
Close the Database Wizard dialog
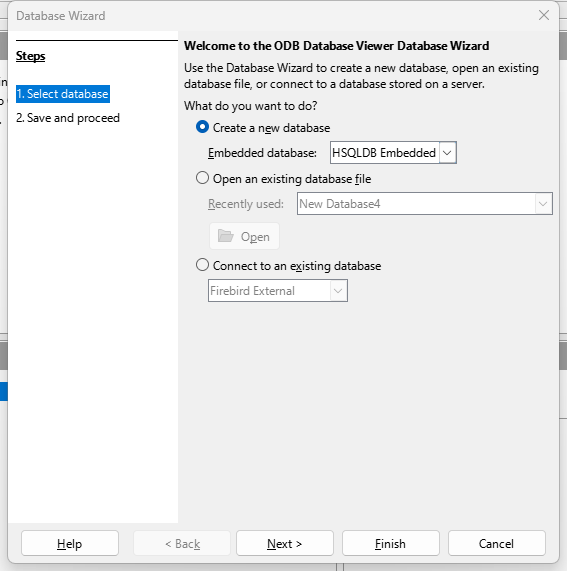pyautogui.click(x=544, y=15)
